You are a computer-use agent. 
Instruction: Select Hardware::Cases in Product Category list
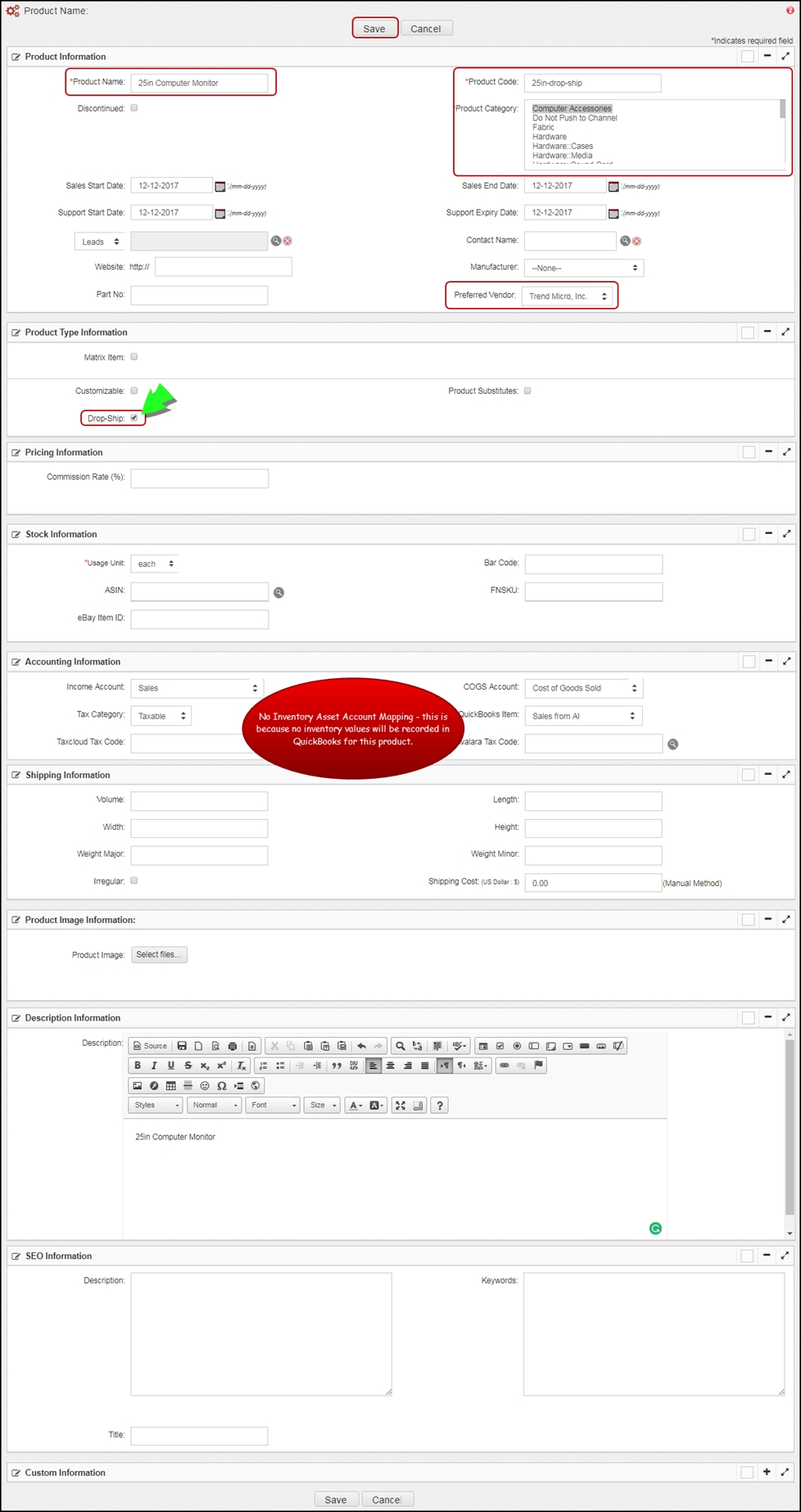coord(563,147)
